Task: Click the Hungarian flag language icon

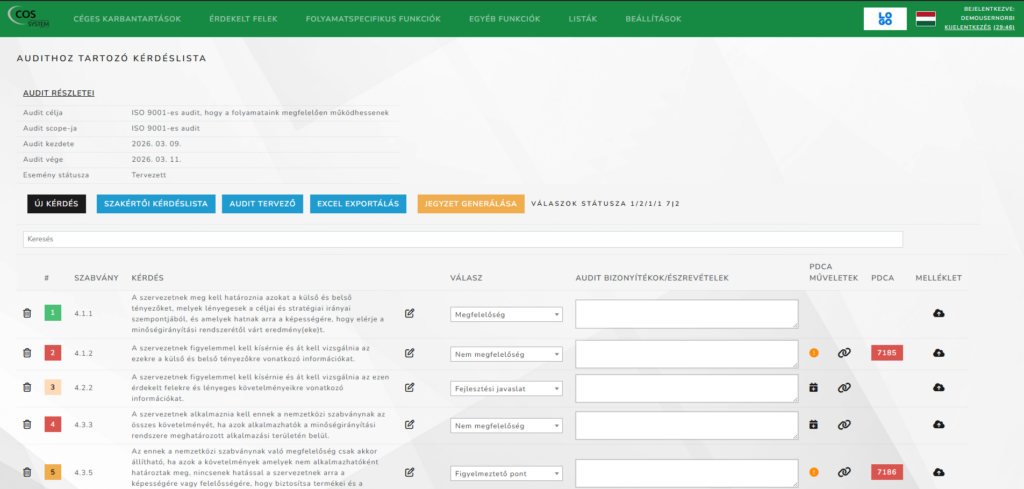Action: pos(925,19)
